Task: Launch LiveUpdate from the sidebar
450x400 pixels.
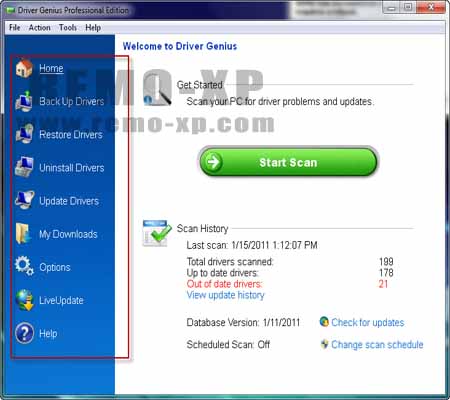Action: (x=61, y=300)
